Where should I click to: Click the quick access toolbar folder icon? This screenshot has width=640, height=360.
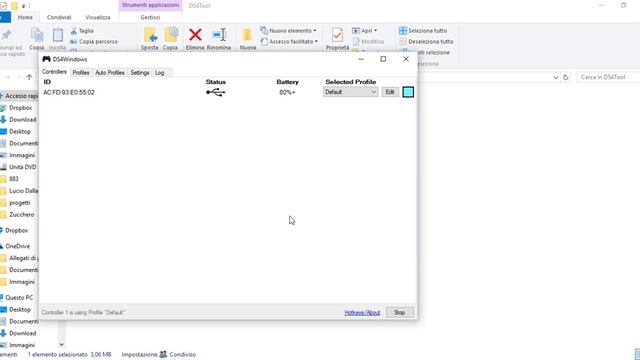[14, 6]
